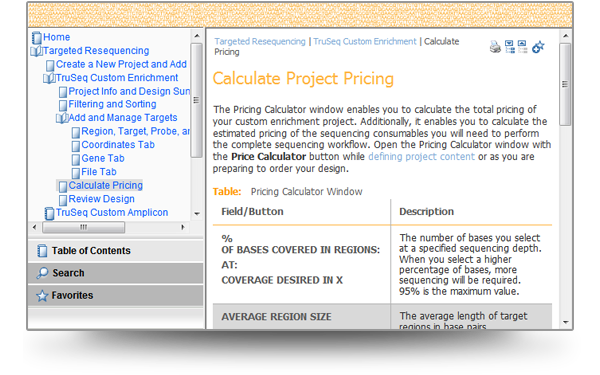
Task: Open Create a New Project and Add topic
Action: 121,64
